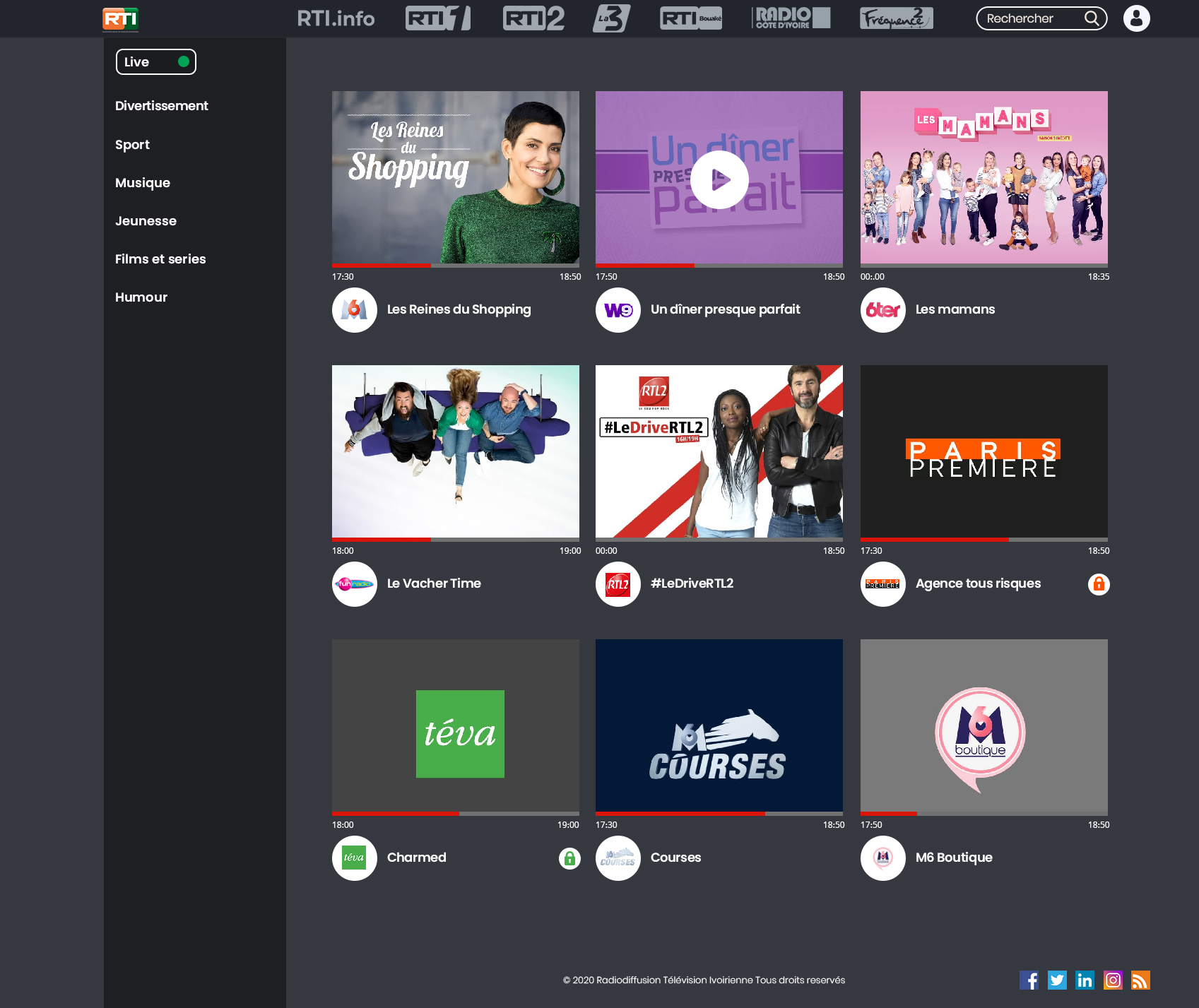Viewport: 1199px width, 1008px height.
Task: Open the RTI Bouaké channel logo
Action: tap(691, 18)
